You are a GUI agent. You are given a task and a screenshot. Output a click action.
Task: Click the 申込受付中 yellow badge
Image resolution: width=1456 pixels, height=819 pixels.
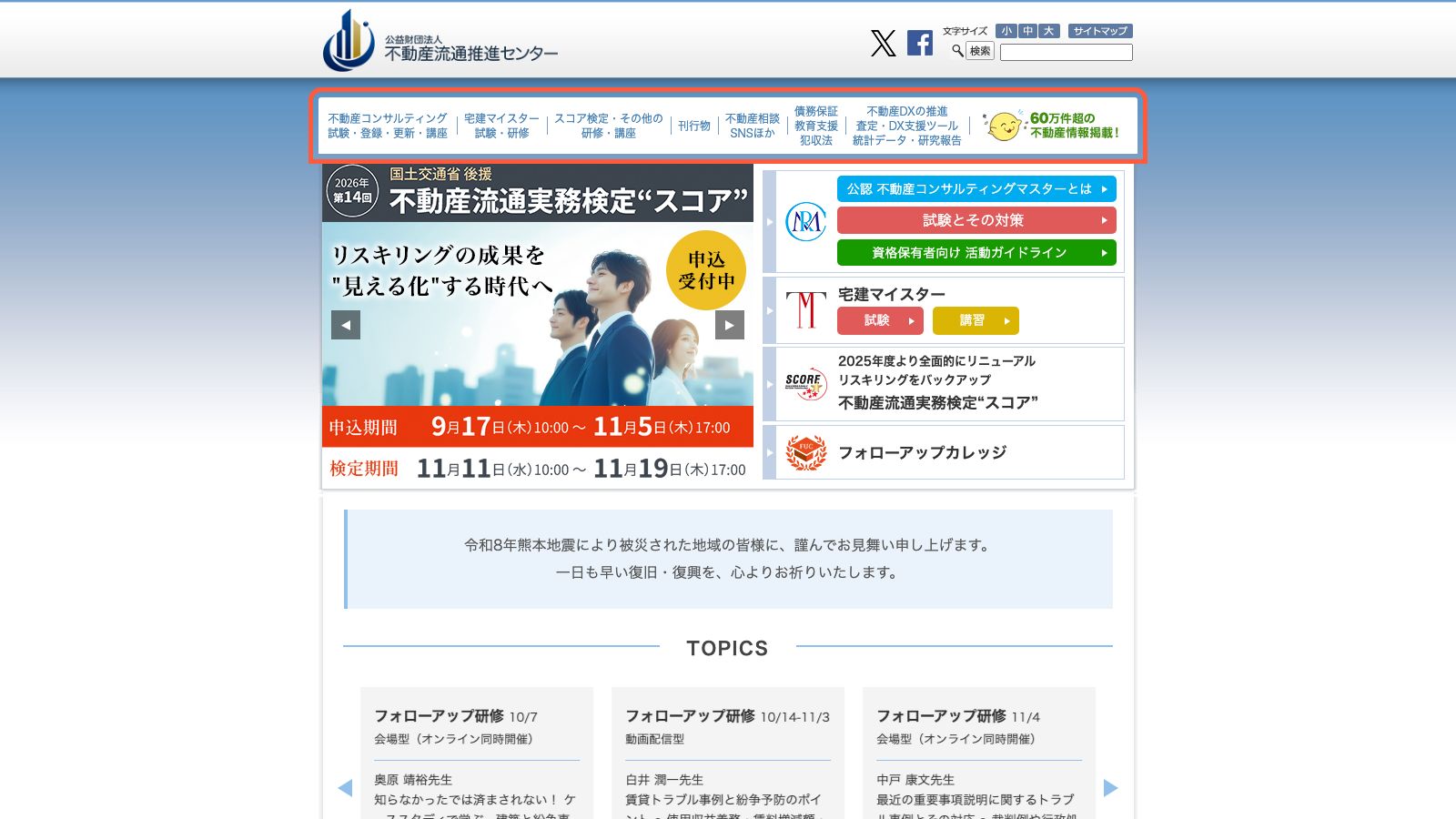pos(706,270)
